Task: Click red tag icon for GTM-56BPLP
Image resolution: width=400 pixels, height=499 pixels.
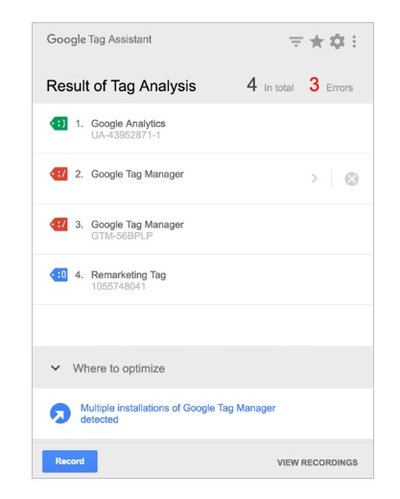Action: (59, 224)
